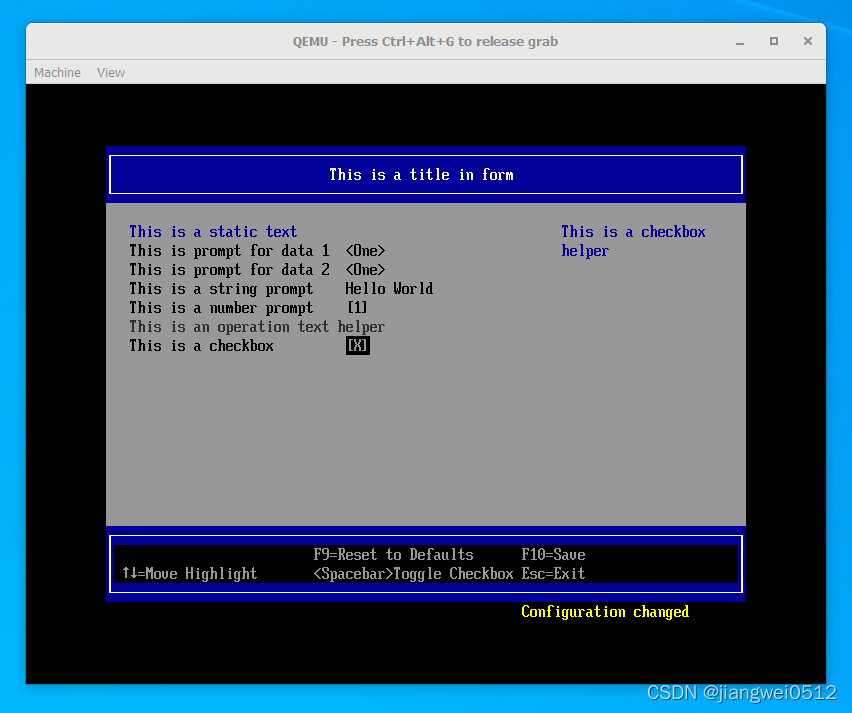Open the <One> option for data 2
Viewport: 852px width, 713px height.
365,270
